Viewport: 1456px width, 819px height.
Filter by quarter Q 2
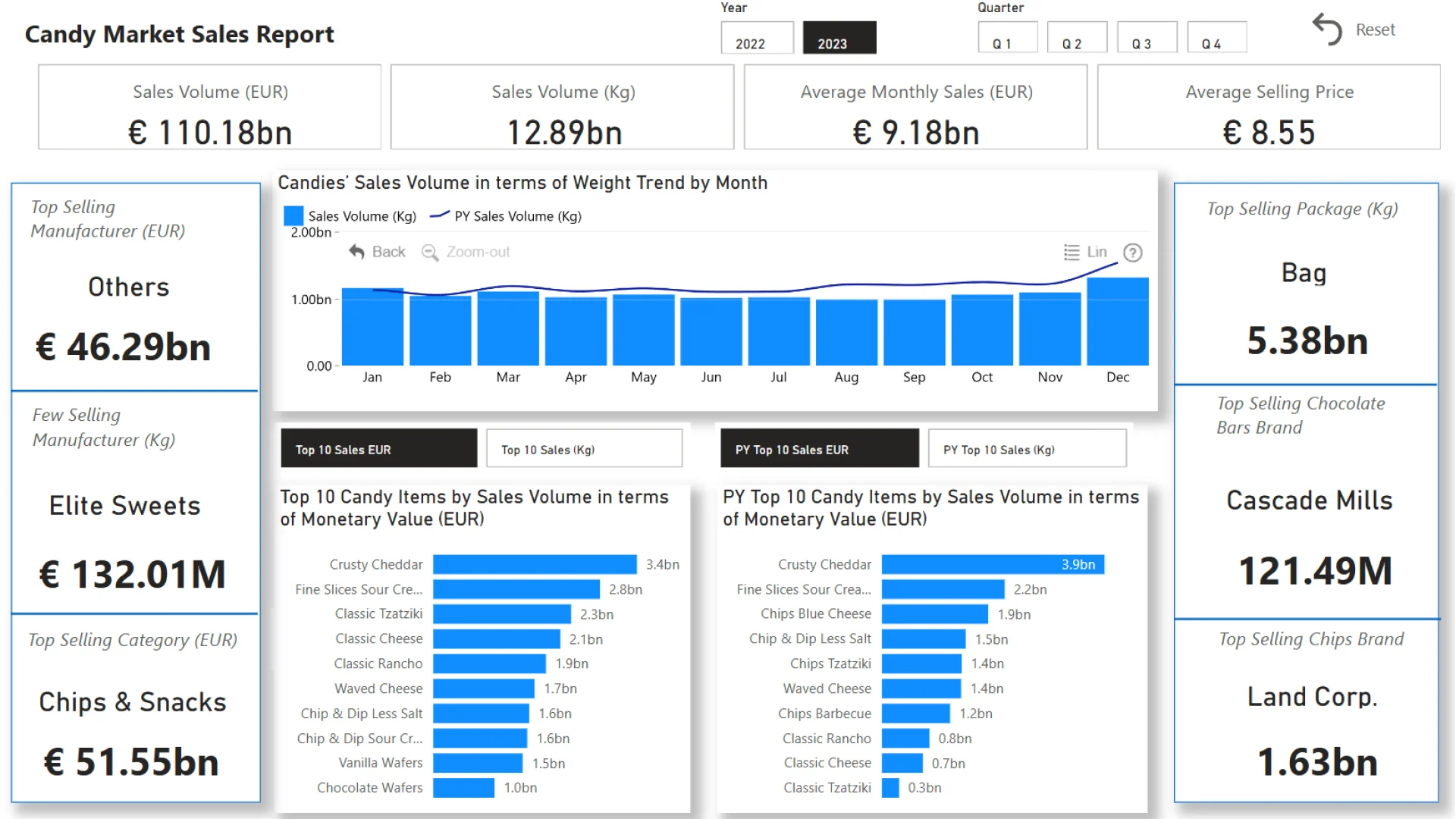point(1077,37)
